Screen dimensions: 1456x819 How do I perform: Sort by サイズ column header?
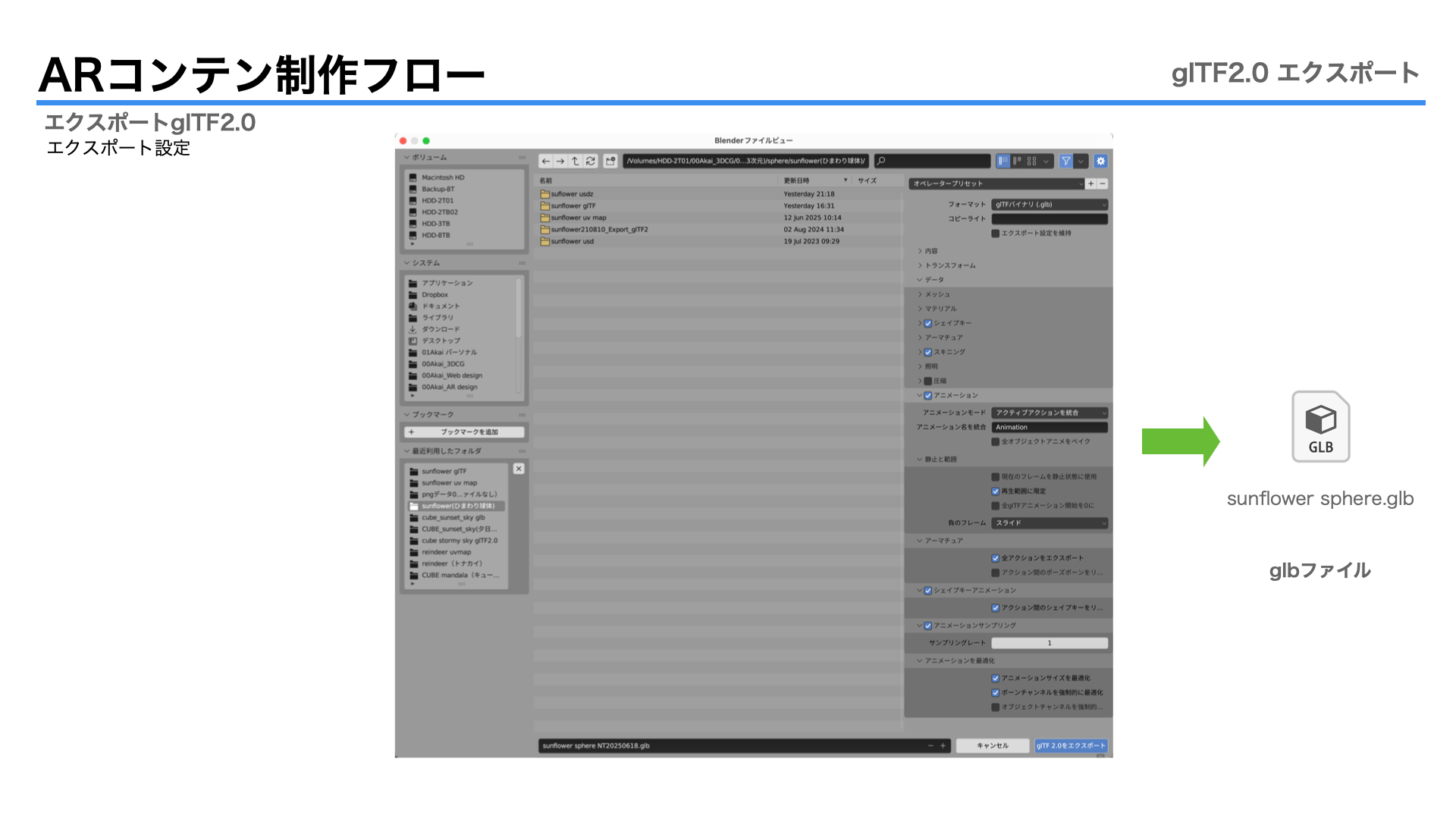[877, 180]
